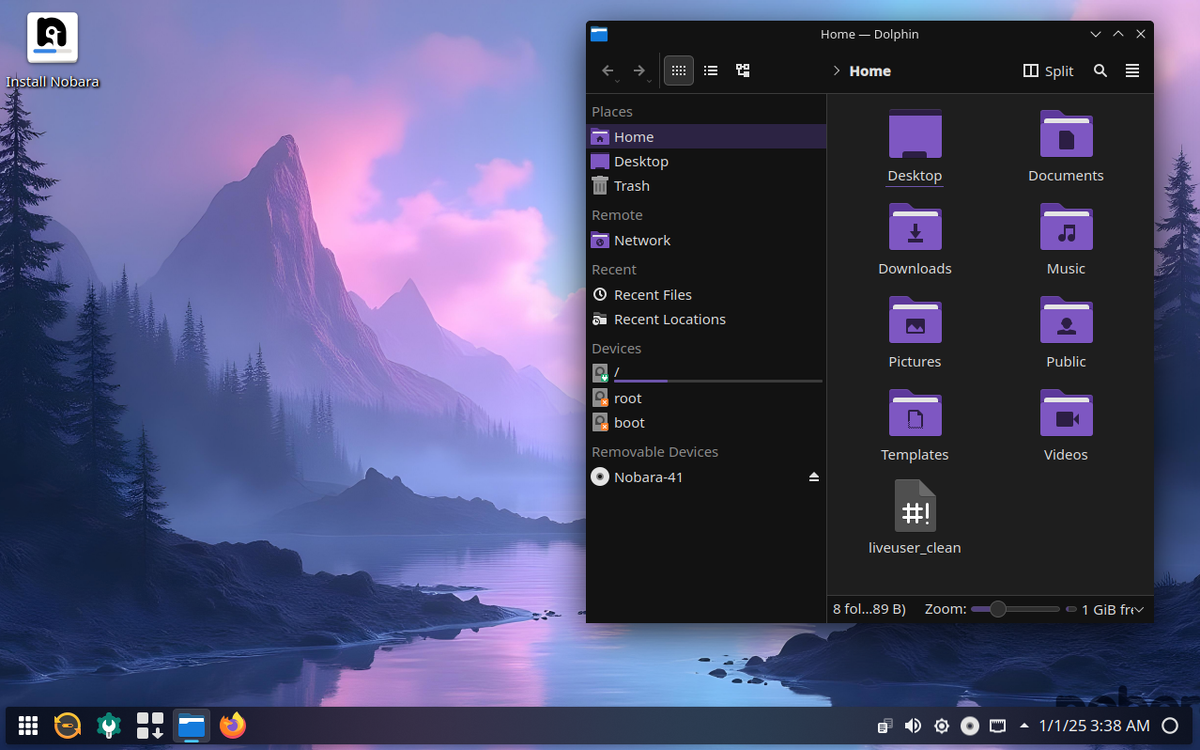Expand the back button history dropdown

click(617, 79)
